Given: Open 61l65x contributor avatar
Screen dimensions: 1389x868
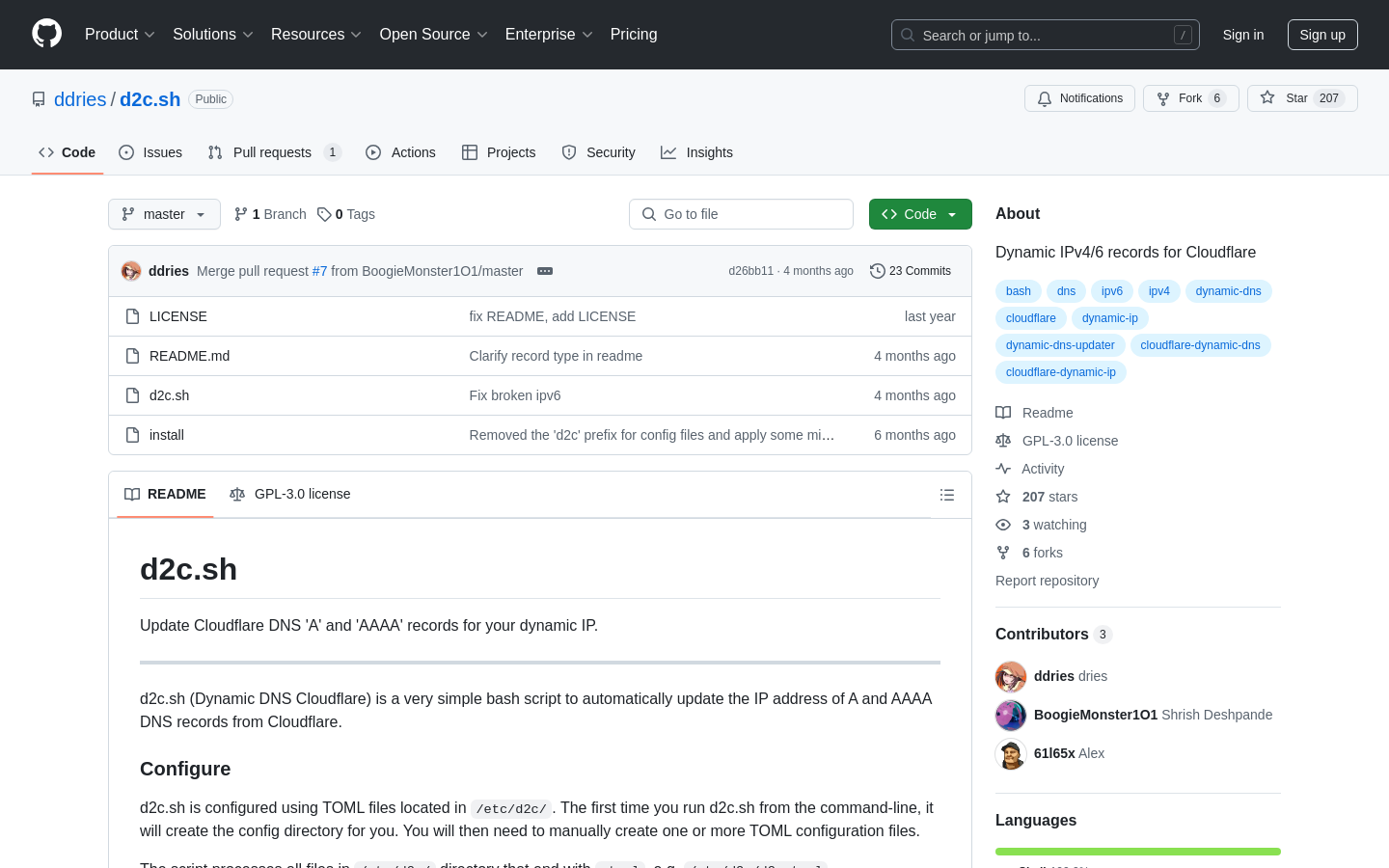Looking at the screenshot, I should point(1011,753).
